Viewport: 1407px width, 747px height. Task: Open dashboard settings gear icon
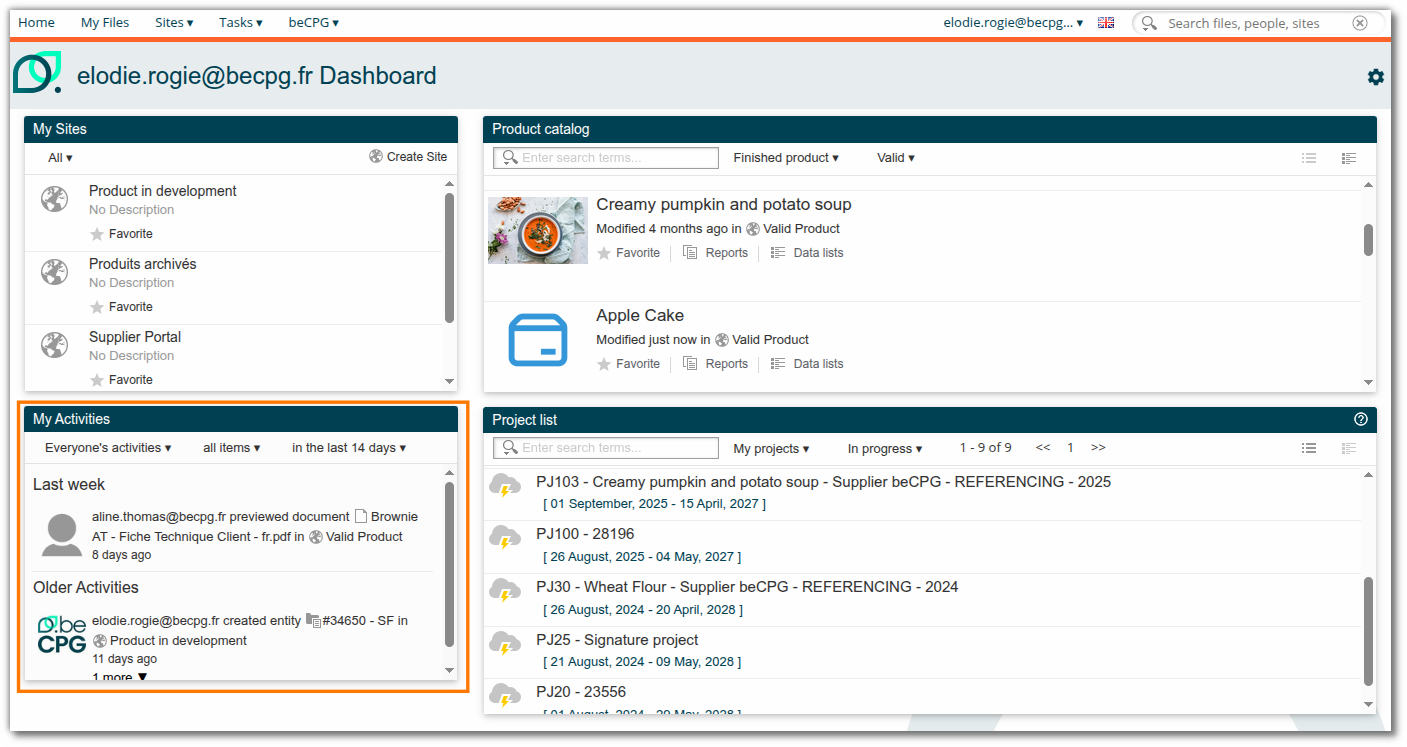(1376, 77)
